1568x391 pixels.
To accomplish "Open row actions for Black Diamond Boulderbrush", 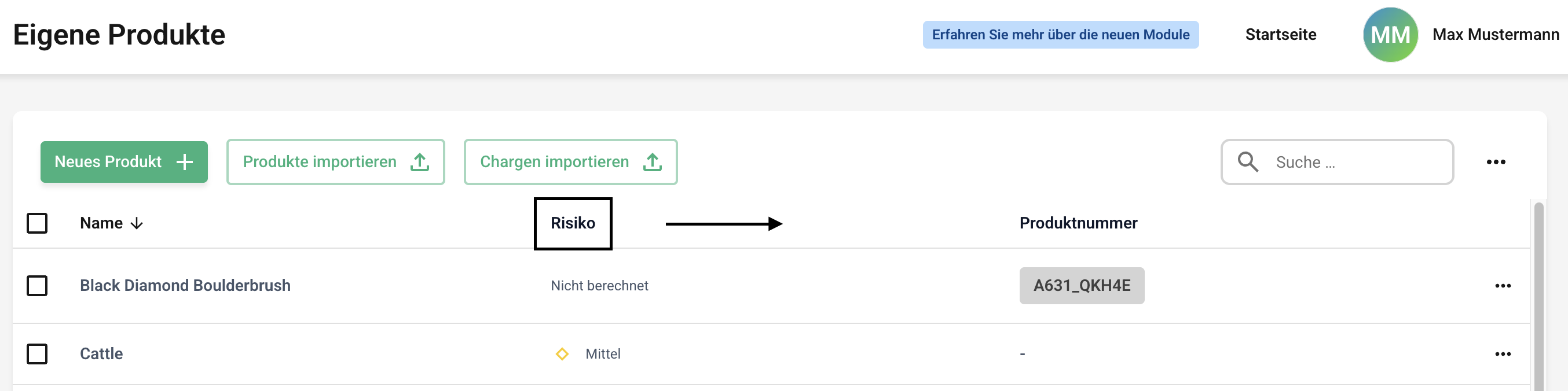I will [1502, 286].
